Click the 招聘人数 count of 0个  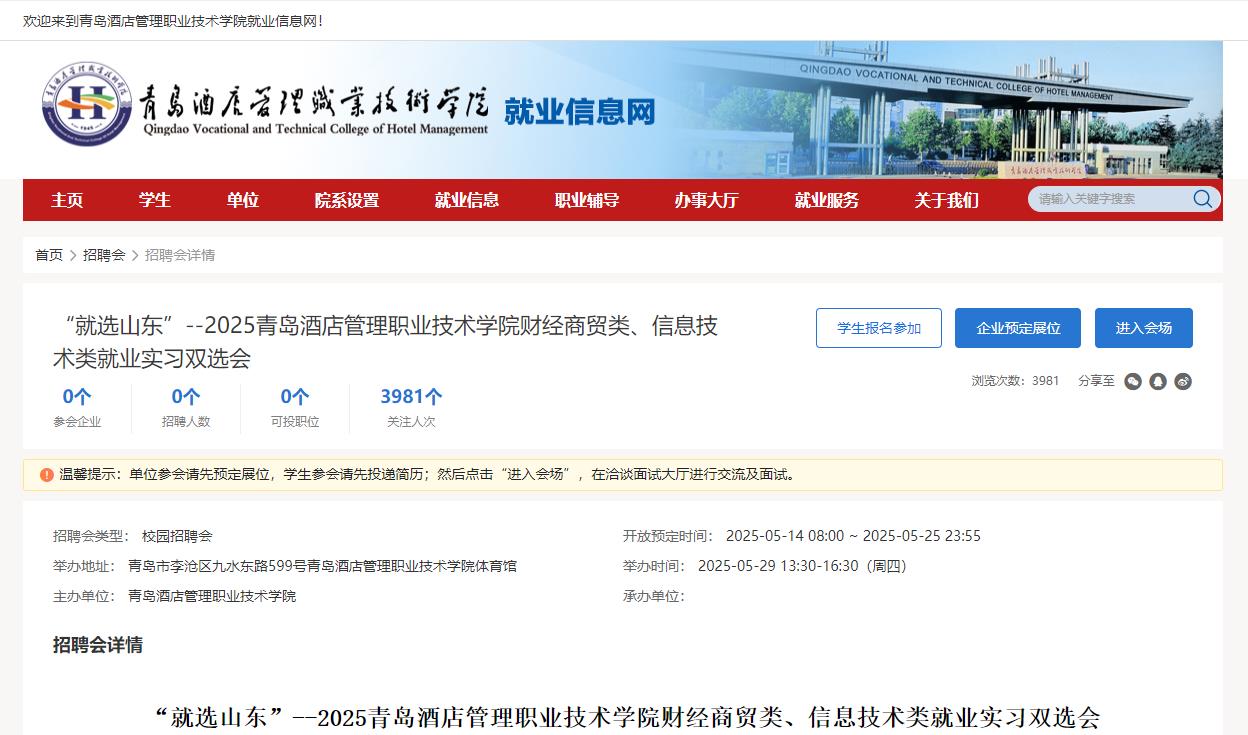click(186, 396)
